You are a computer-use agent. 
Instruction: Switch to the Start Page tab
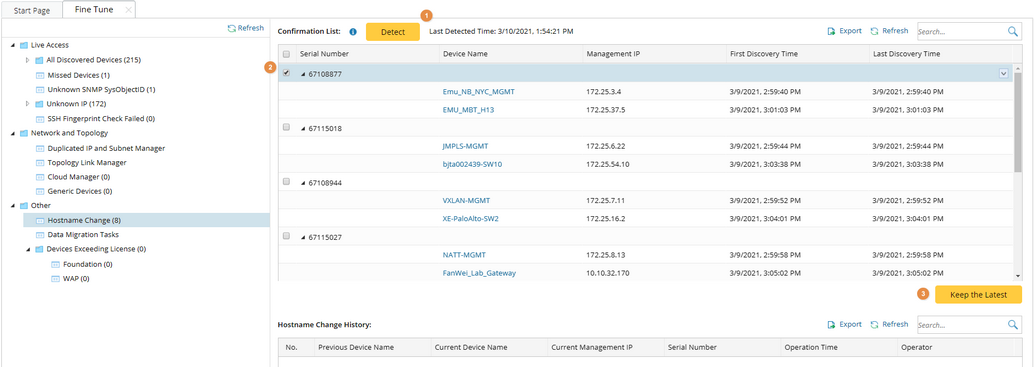32,11
